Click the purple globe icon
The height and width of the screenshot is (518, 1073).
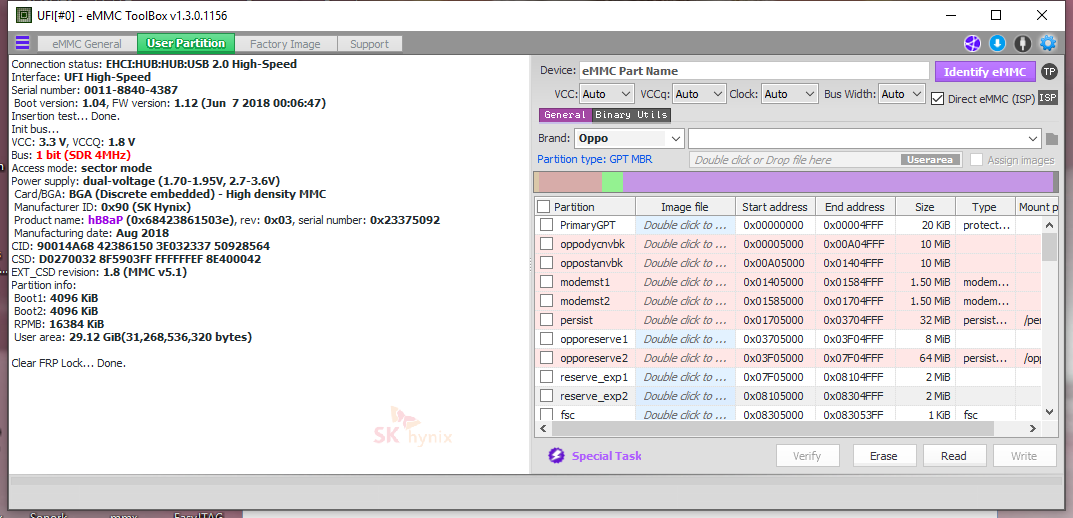(x=972, y=43)
